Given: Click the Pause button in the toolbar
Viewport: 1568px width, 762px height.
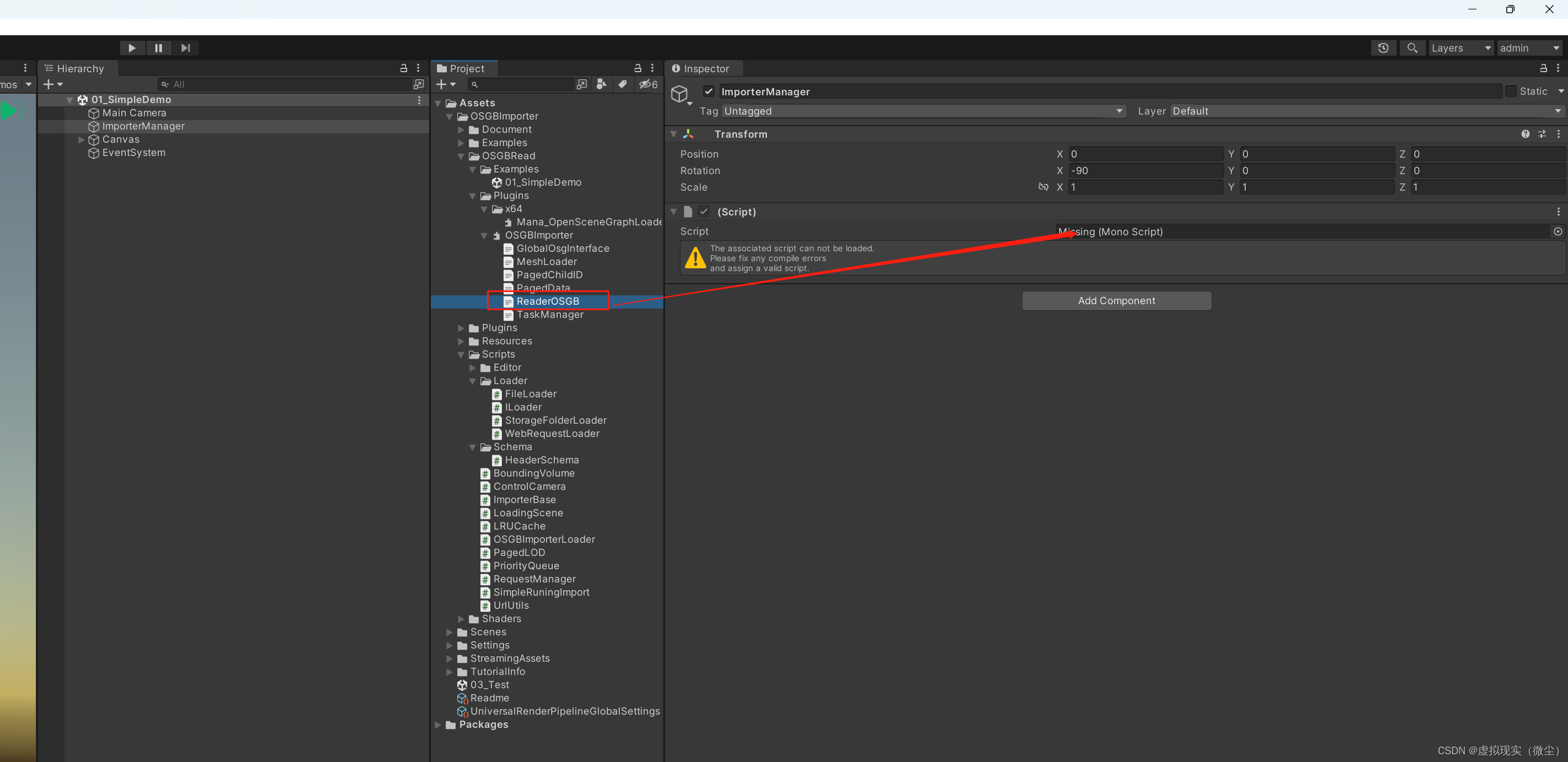Looking at the screenshot, I should click(158, 47).
